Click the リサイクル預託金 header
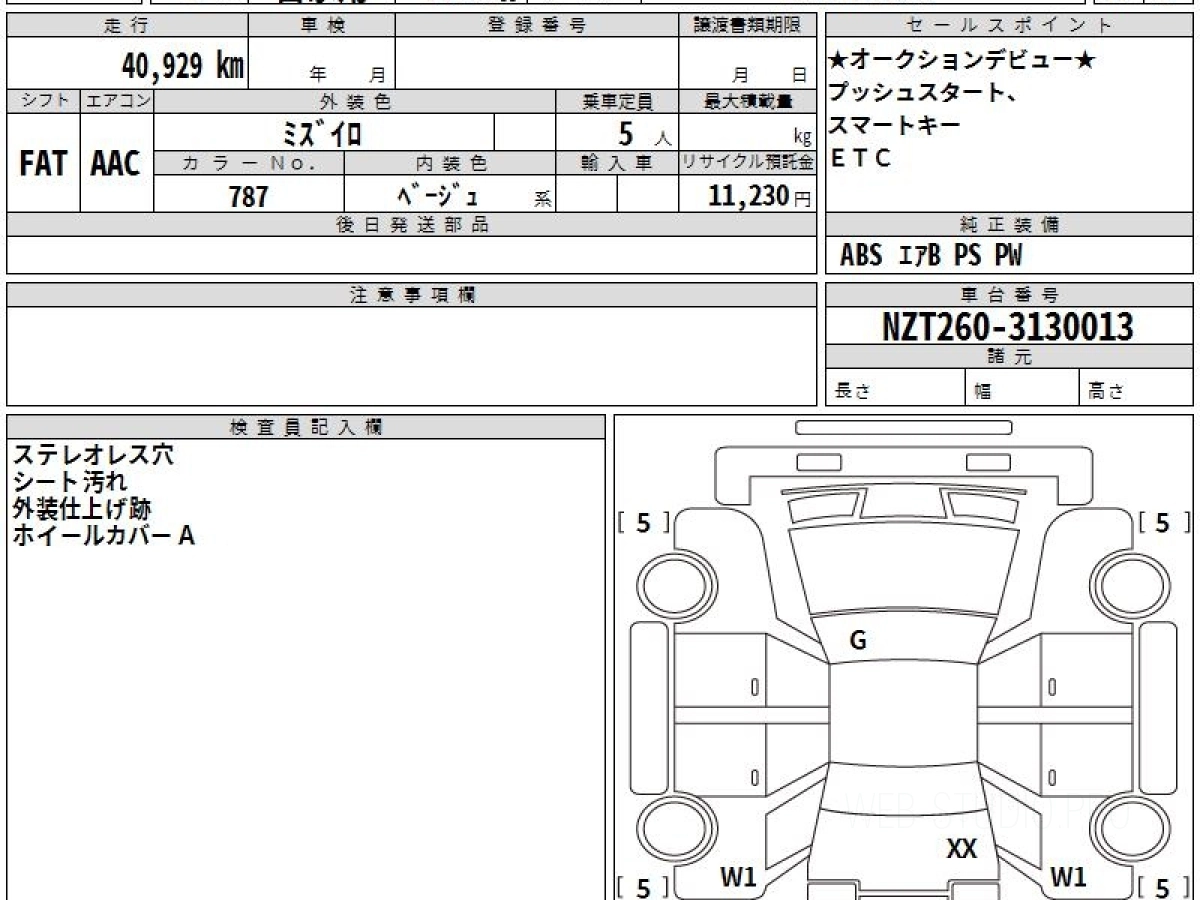Viewport: 1200px width, 900px height. point(748,163)
